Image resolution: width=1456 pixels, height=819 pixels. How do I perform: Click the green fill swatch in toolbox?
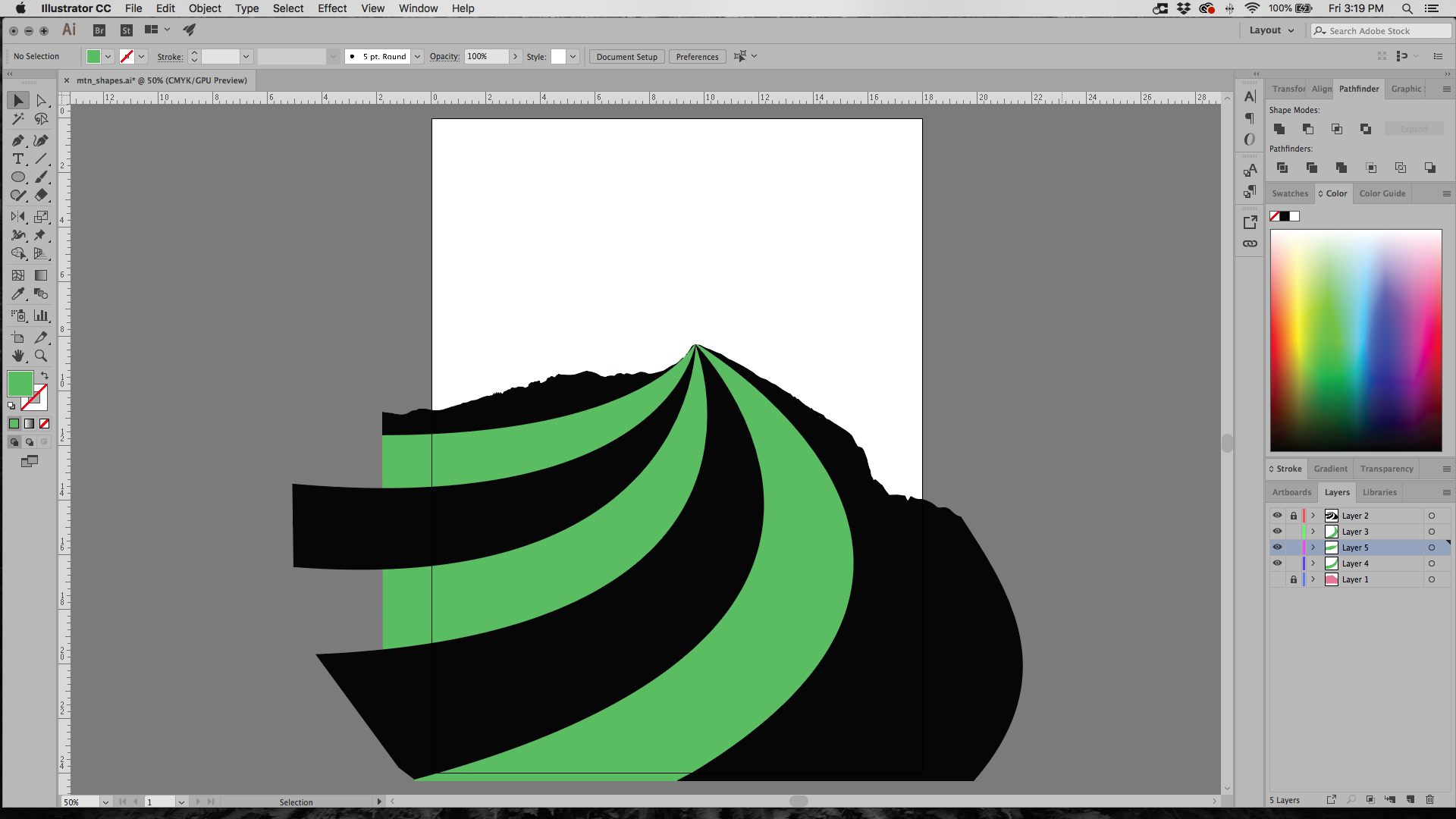[x=20, y=384]
